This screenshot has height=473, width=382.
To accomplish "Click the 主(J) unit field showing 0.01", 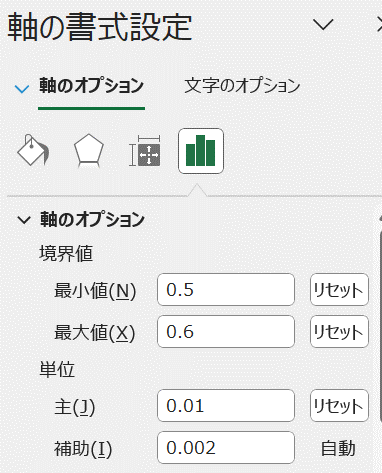I will click(x=226, y=405).
